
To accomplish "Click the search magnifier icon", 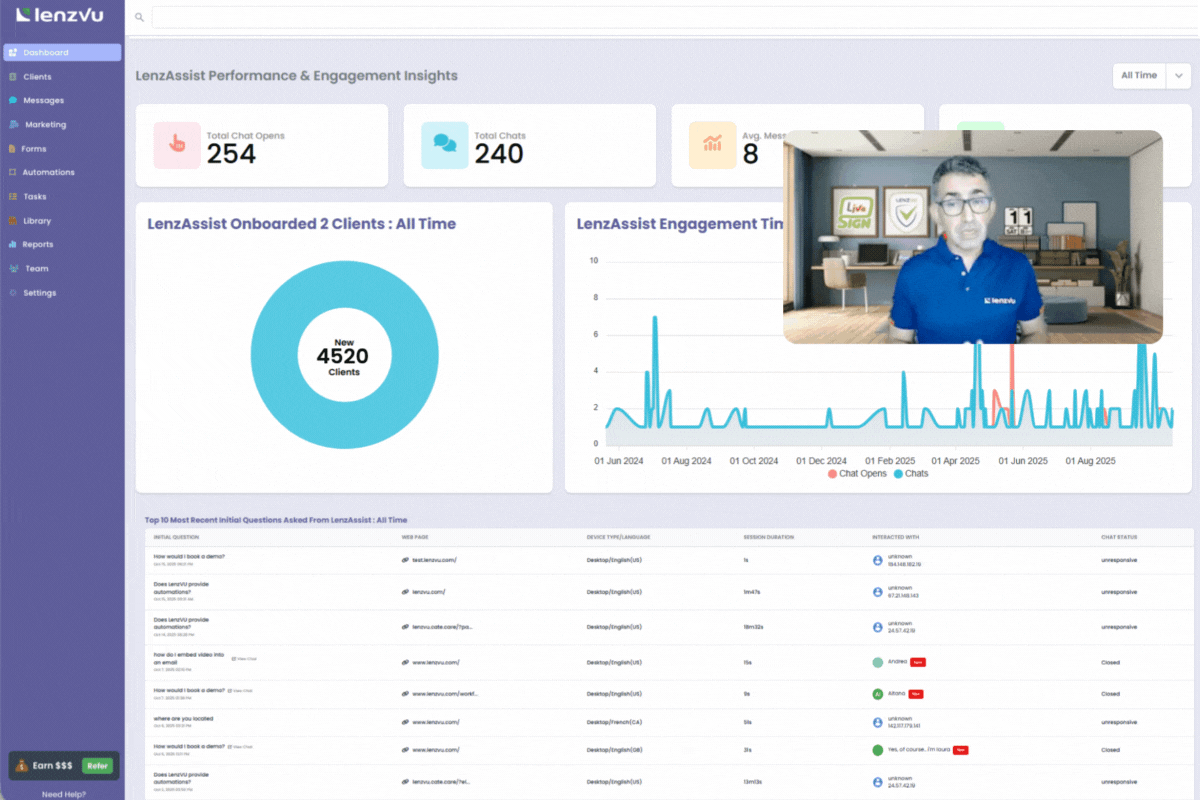I will (139, 17).
